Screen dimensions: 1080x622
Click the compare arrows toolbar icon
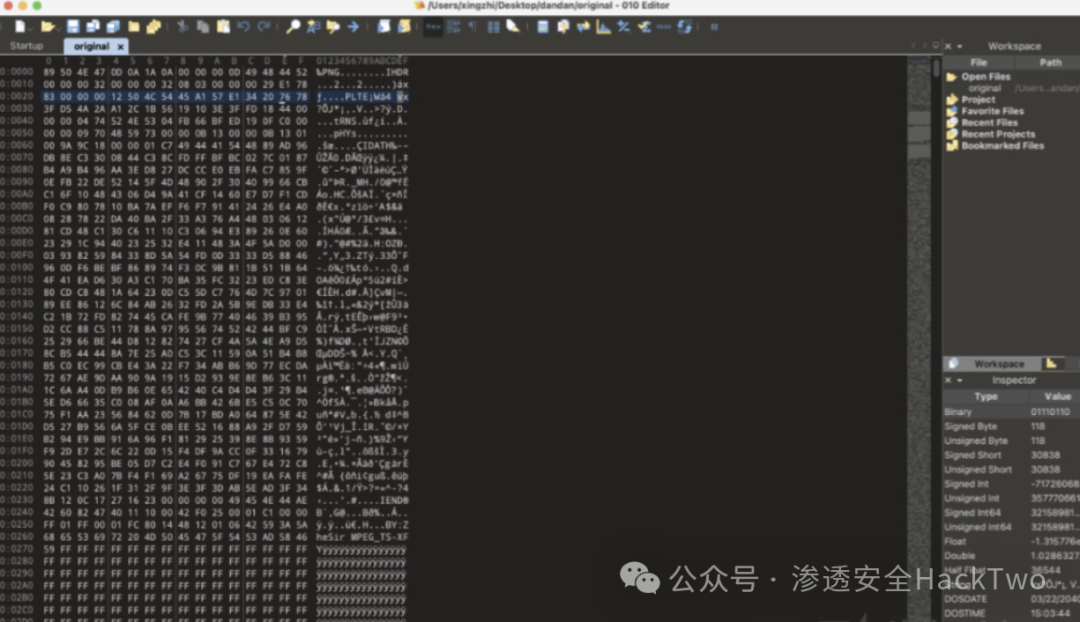[x=583, y=27]
